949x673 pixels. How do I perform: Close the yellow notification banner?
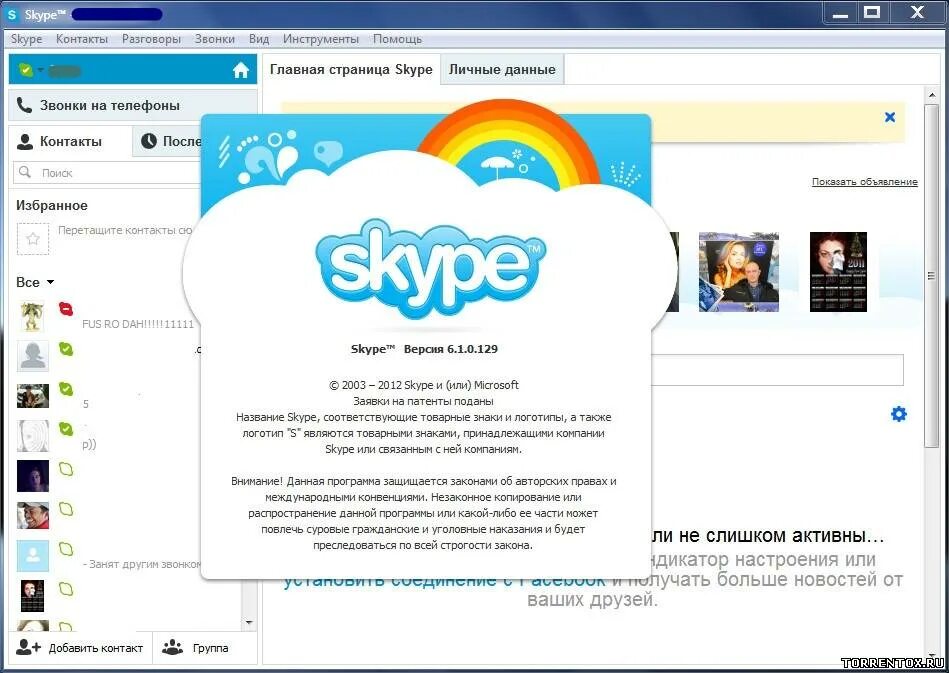click(x=890, y=117)
